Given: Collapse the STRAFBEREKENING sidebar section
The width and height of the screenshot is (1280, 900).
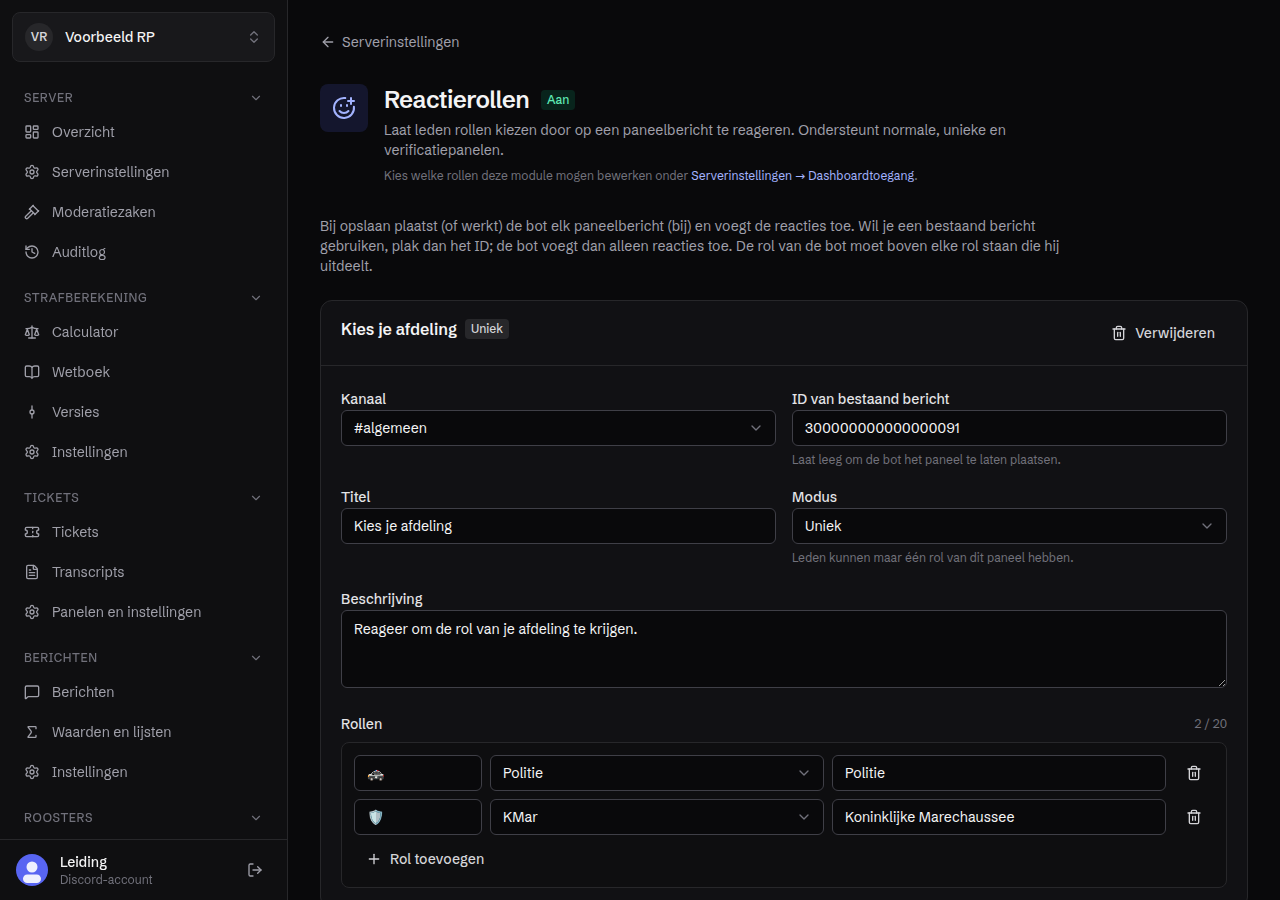Looking at the screenshot, I should click(x=256, y=298).
